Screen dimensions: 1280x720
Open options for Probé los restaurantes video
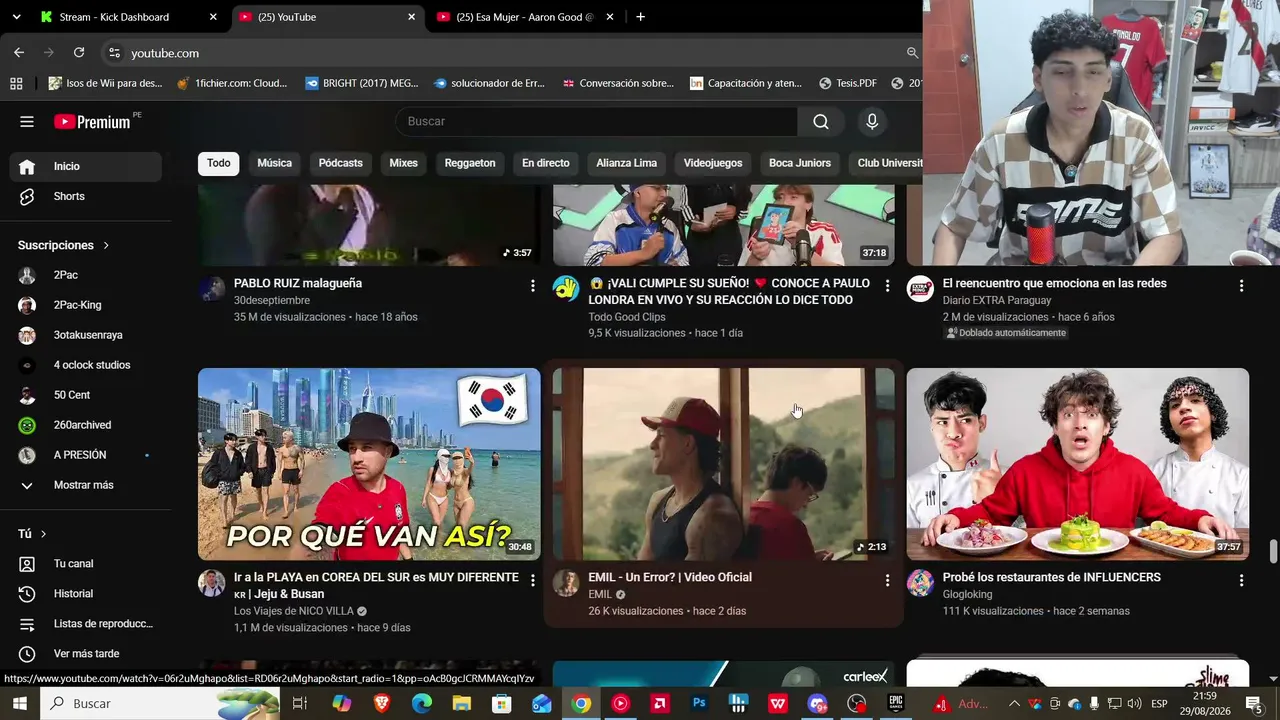(x=1241, y=579)
